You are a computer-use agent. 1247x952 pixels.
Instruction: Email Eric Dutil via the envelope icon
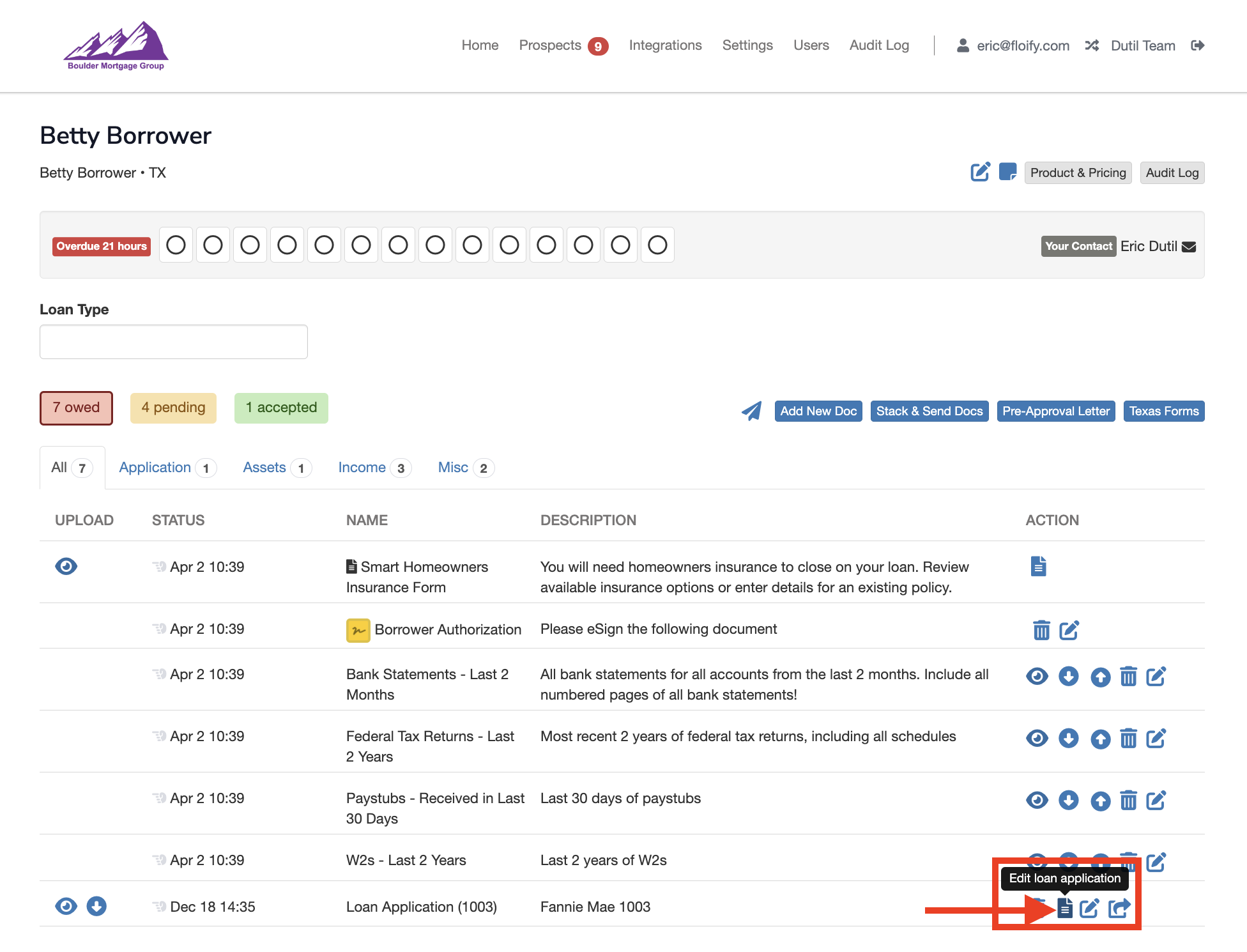1190,246
